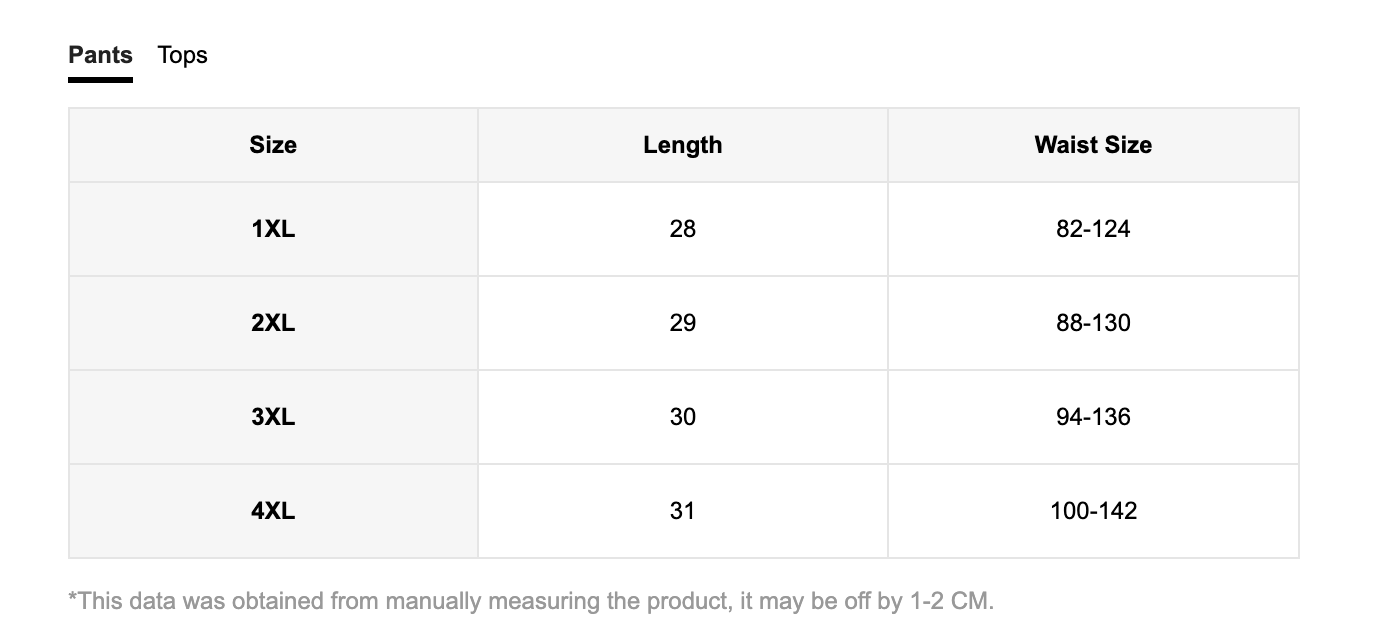The image size is (1382, 632).
Task: Click the length value 30
Action: click(x=683, y=417)
